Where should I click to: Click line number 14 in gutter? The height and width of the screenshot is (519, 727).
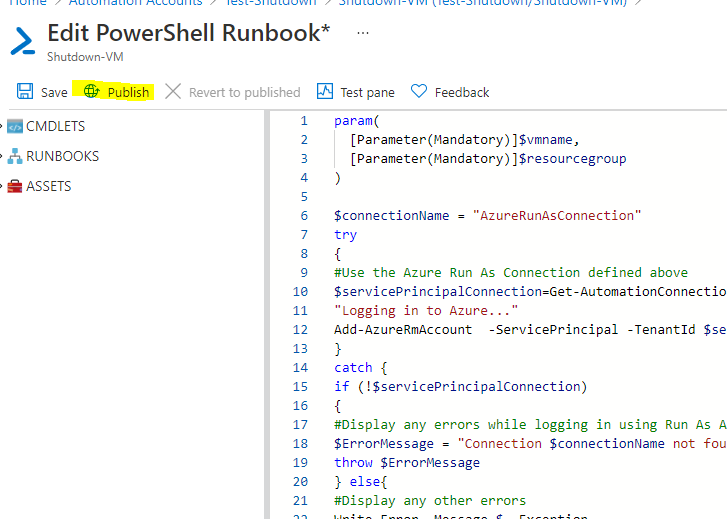(x=300, y=368)
